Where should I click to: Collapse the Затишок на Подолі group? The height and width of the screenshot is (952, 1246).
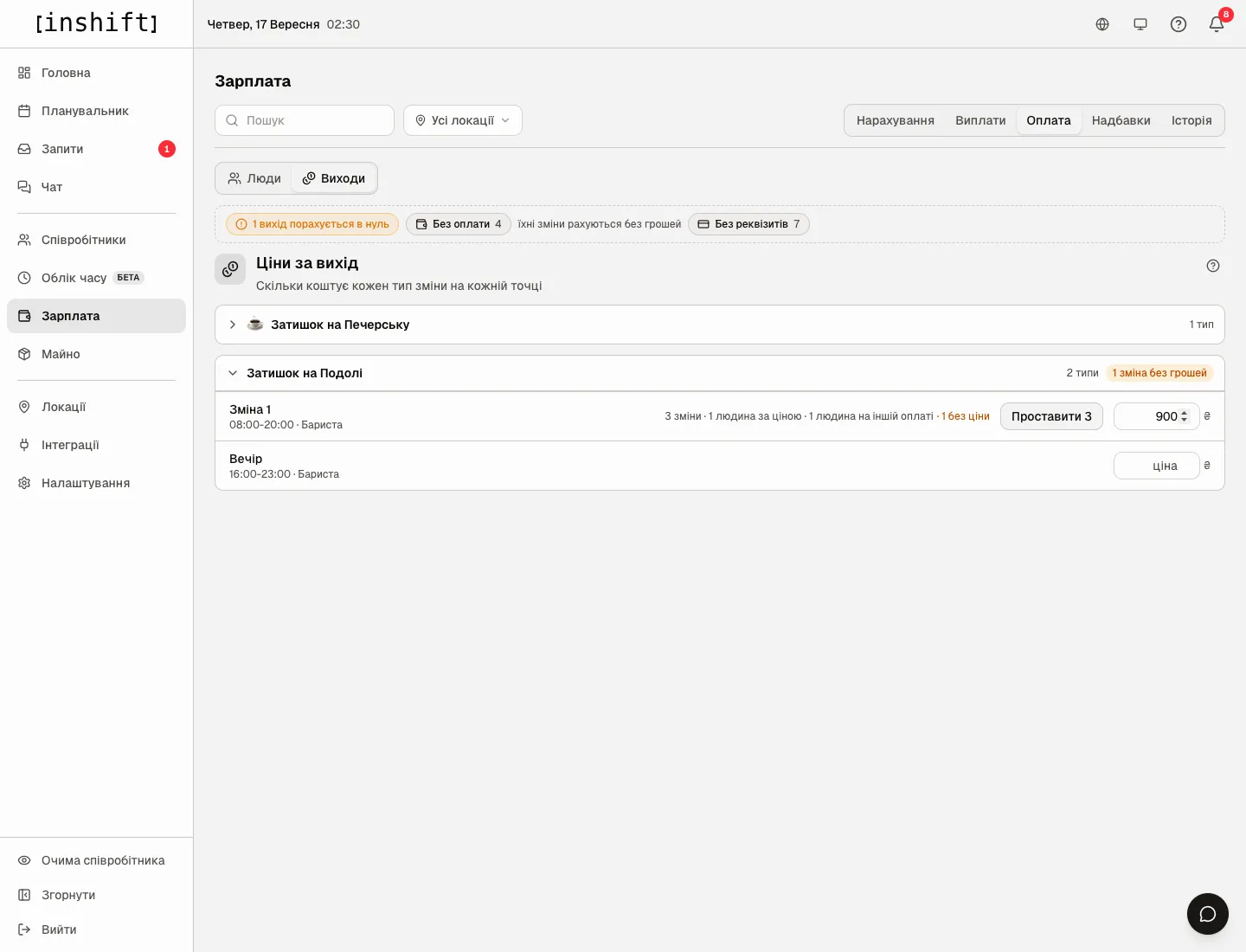point(720,373)
